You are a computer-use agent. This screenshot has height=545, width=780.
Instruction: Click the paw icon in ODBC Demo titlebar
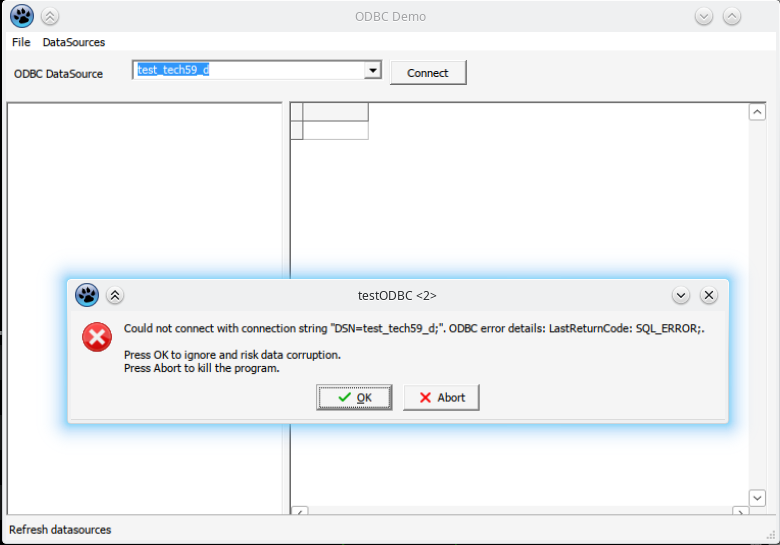coord(22,16)
